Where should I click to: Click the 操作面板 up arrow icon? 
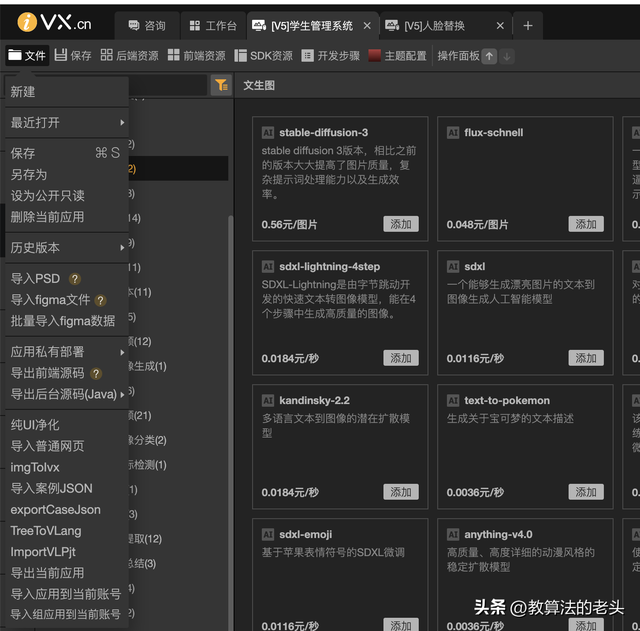tap(489, 56)
